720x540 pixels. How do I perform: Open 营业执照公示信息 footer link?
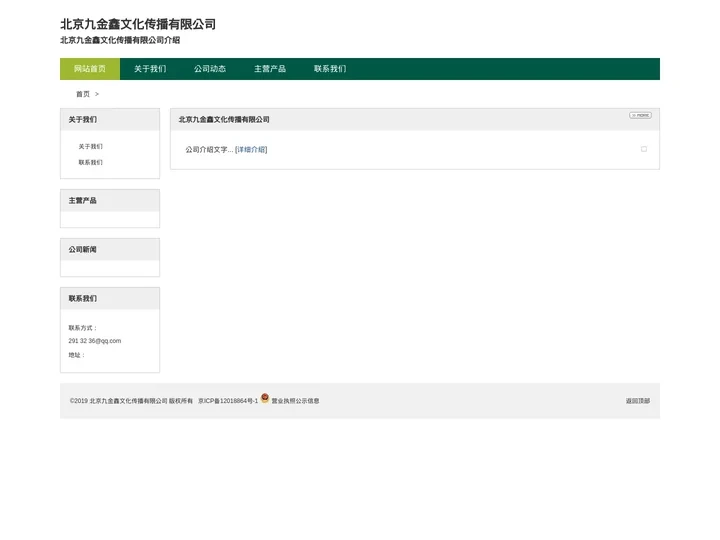click(x=295, y=401)
